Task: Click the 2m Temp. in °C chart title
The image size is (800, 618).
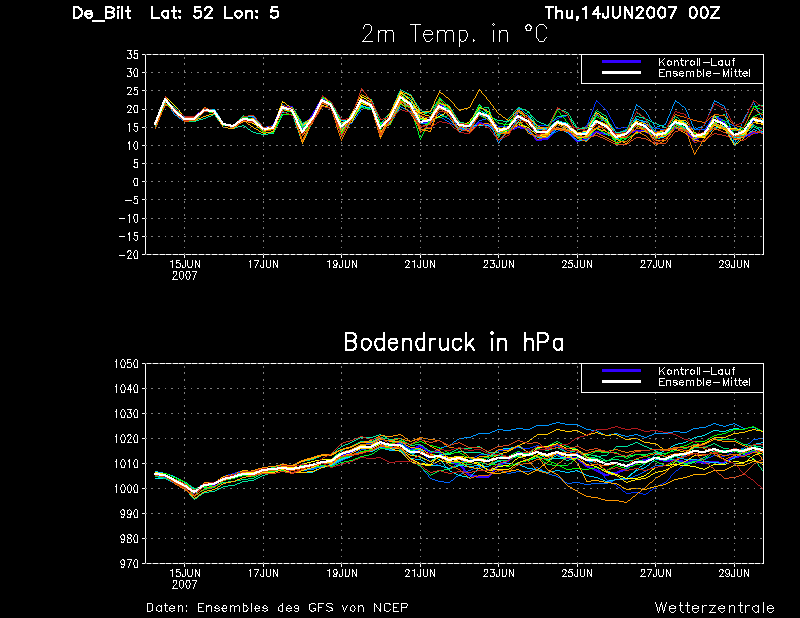Action: click(454, 34)
